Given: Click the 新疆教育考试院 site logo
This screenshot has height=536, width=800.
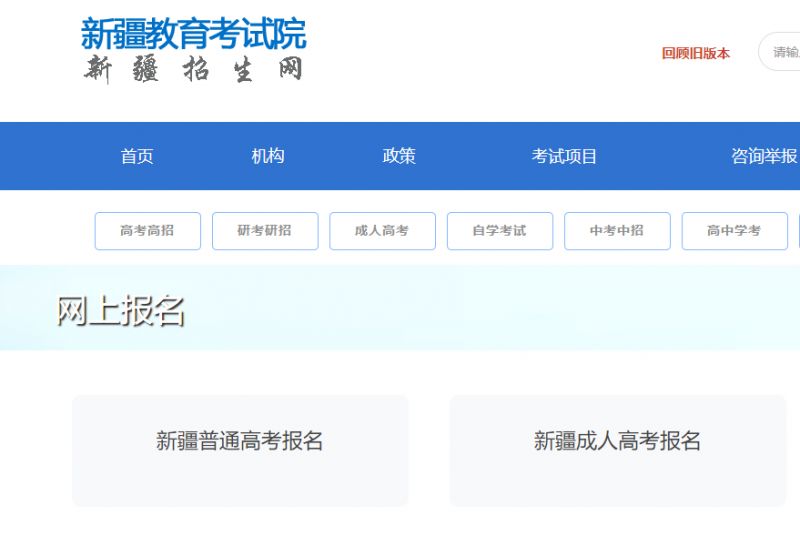Looking at the screenshot, I should [x=193, y=34].
